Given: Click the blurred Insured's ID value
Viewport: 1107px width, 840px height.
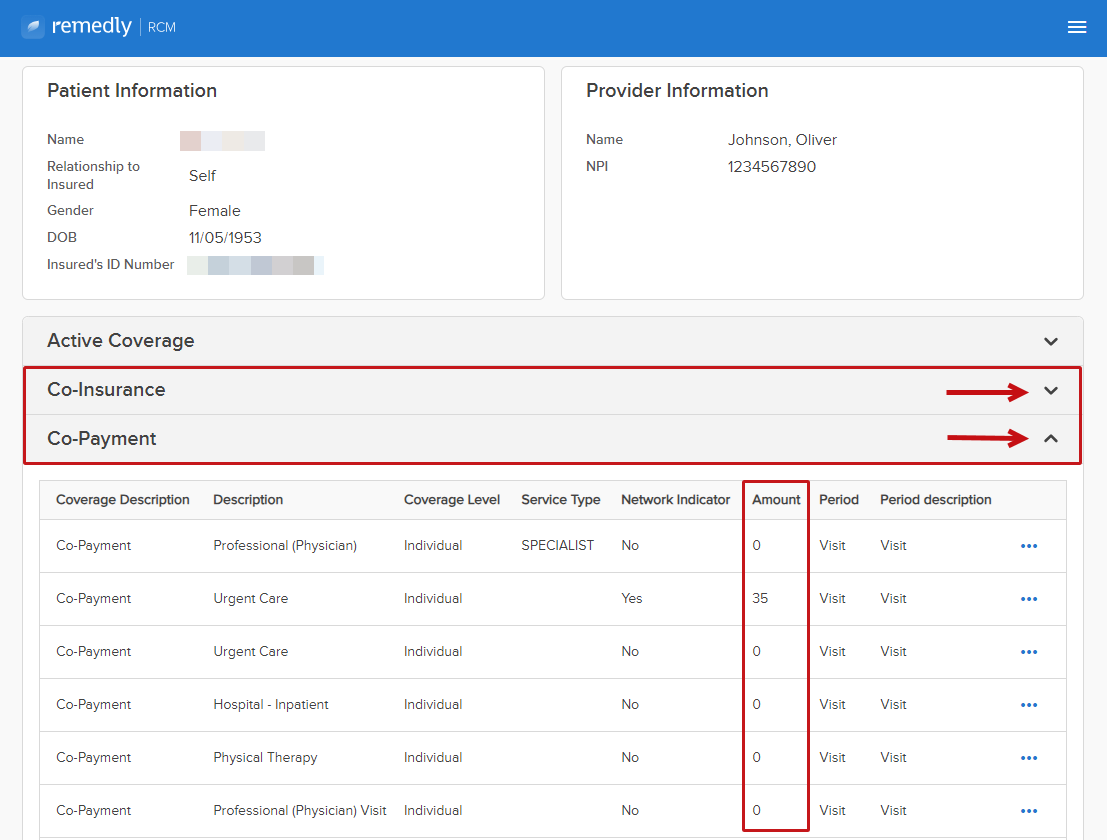Looking at the screenshot, I should point(256,265).
